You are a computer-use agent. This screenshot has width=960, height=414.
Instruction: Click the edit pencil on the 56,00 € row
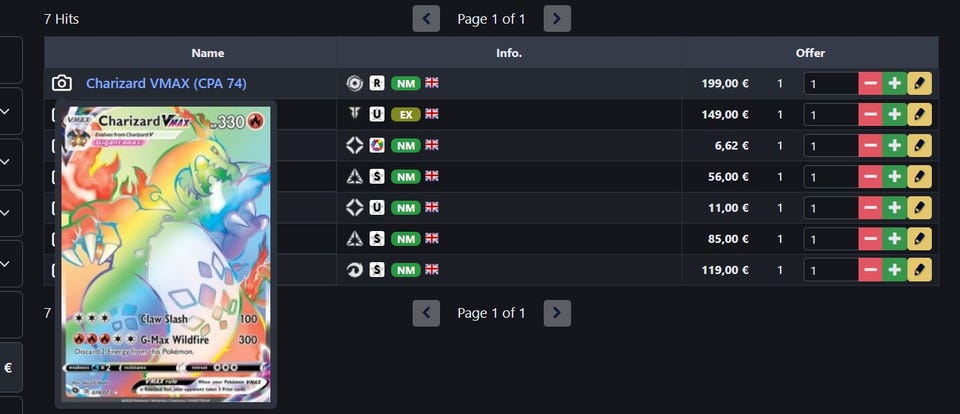pos(919,177)
